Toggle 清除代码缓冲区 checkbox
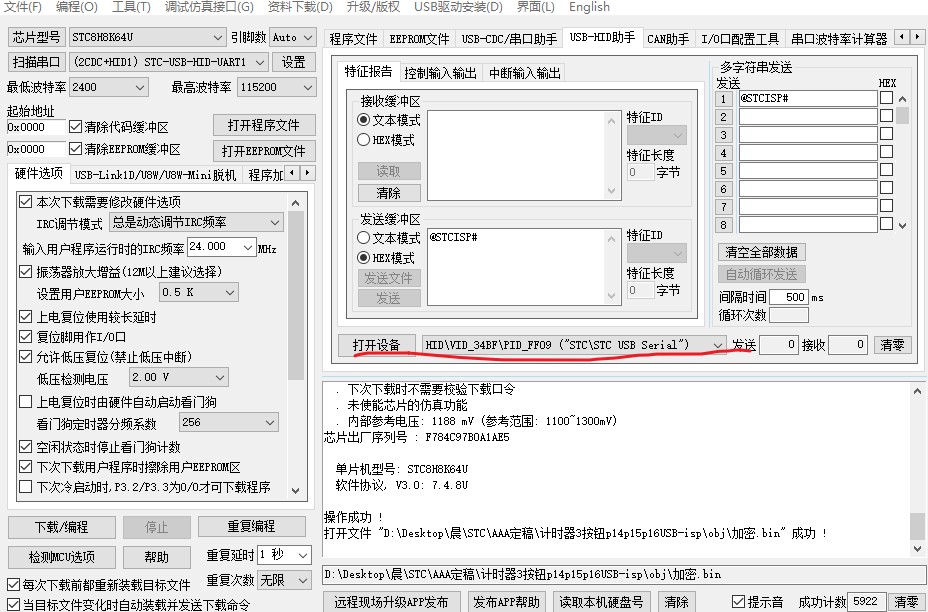The height and width of the screenshot is (612, 928). (x=75, y=127)
